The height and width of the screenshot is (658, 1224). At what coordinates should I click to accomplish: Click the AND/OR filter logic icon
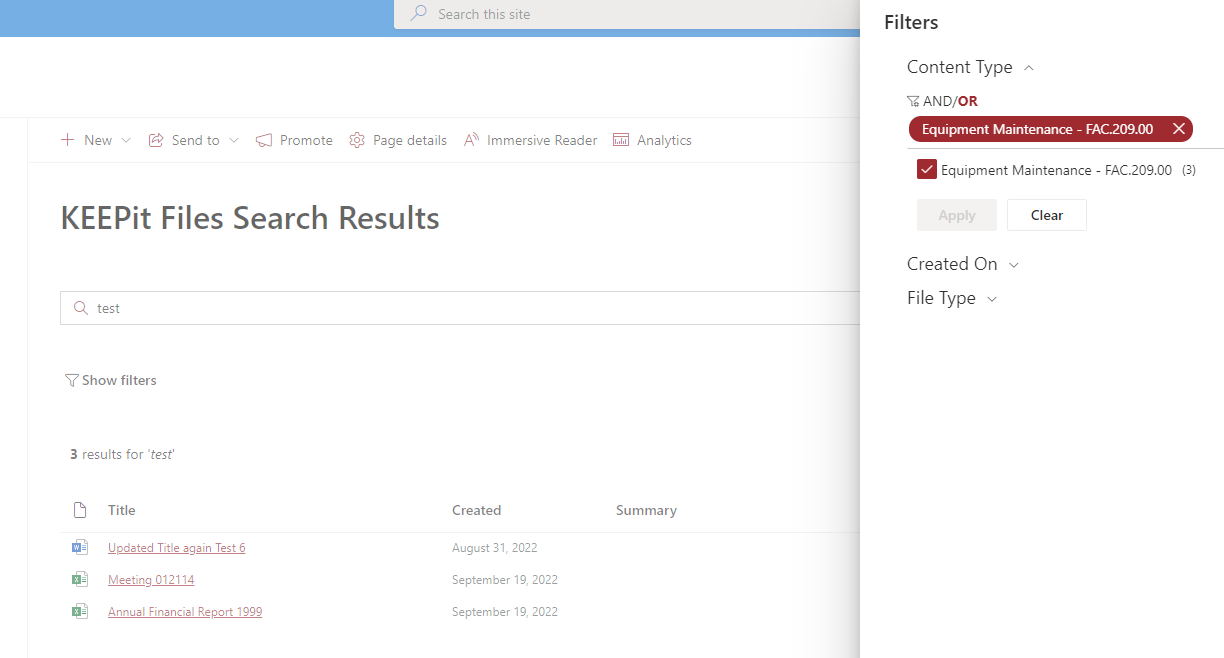[x=912, y=101]
